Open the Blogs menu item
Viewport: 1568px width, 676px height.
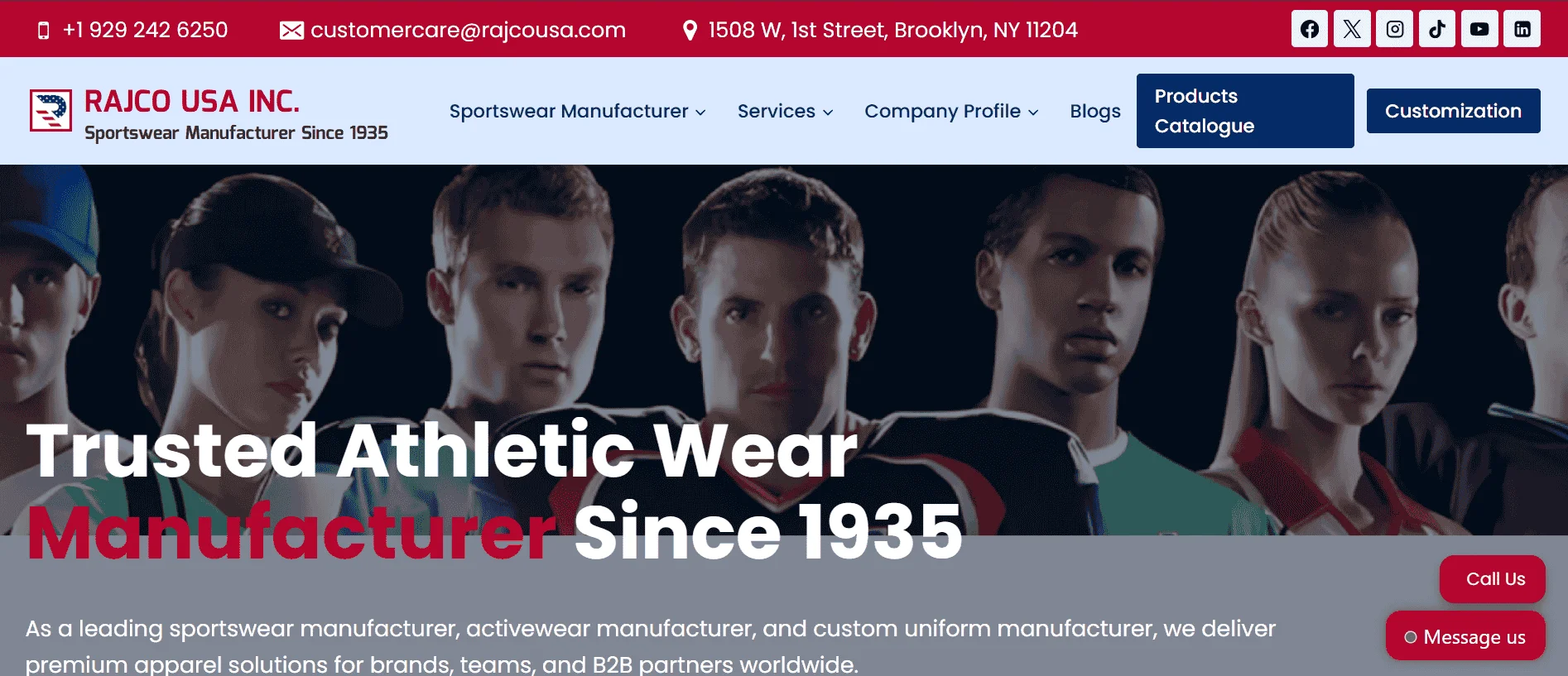tap(1095, 111)
